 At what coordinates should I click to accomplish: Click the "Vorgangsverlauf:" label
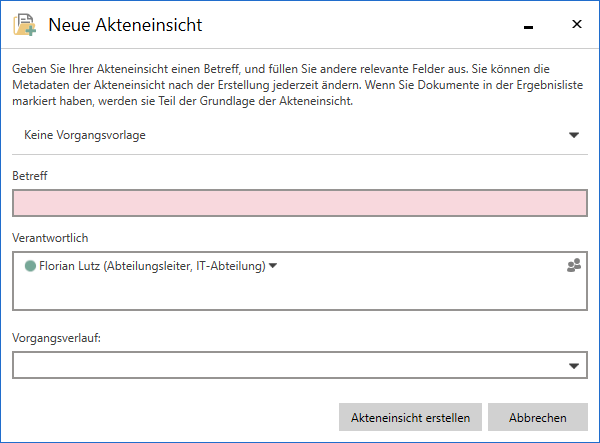point(55,338)
